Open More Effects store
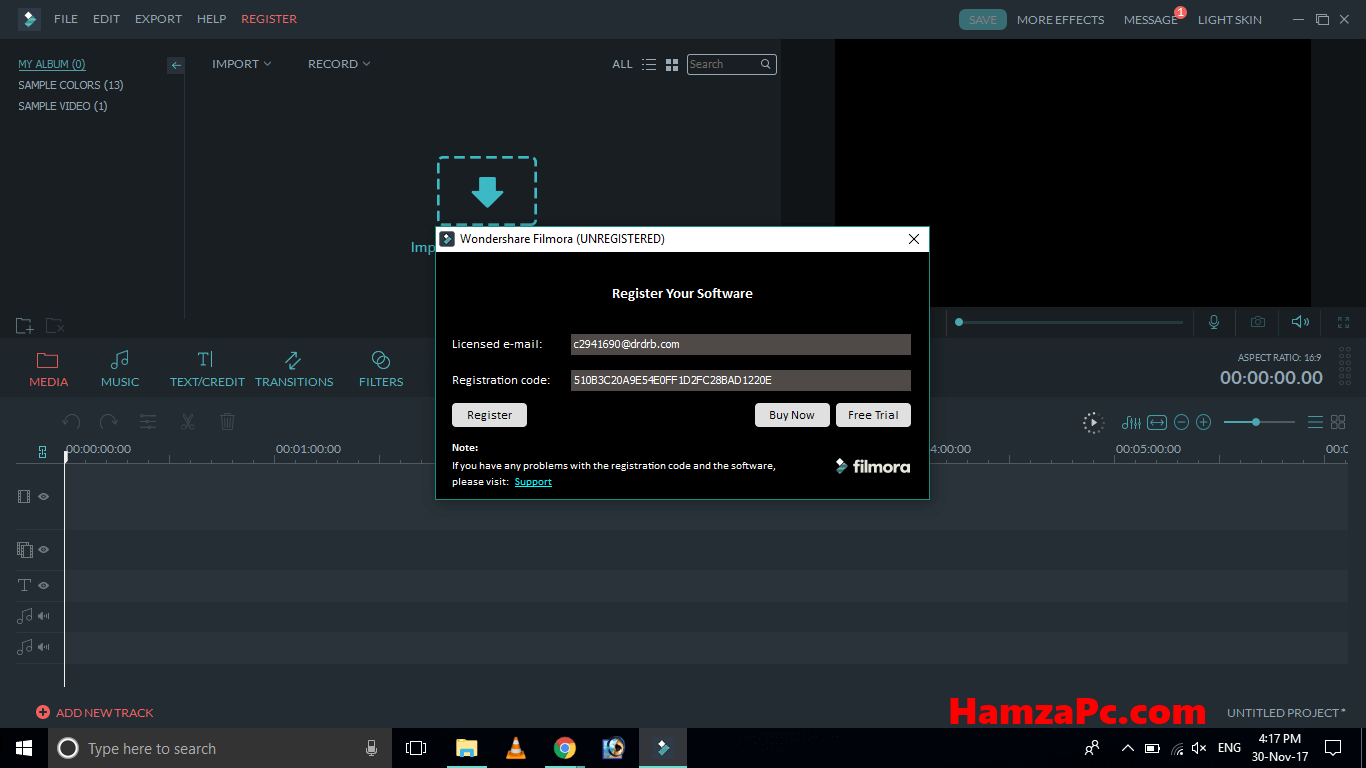This screenshot has height=768, width=1366. pos(1060,20)
